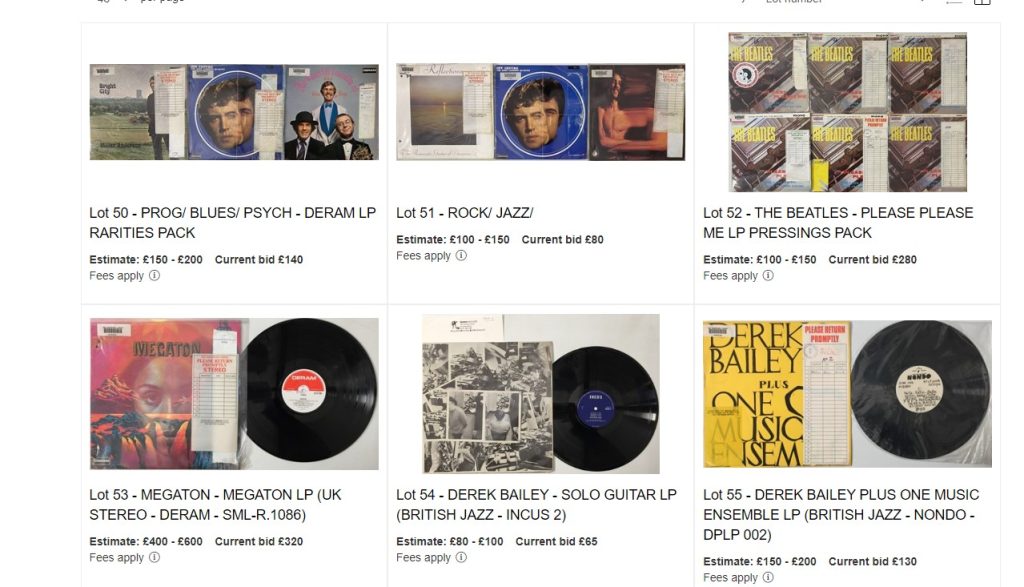Show fee info for Lot 52 Beatles pack
This screenshot has height=587, width=1024.
tap(768, 276)
